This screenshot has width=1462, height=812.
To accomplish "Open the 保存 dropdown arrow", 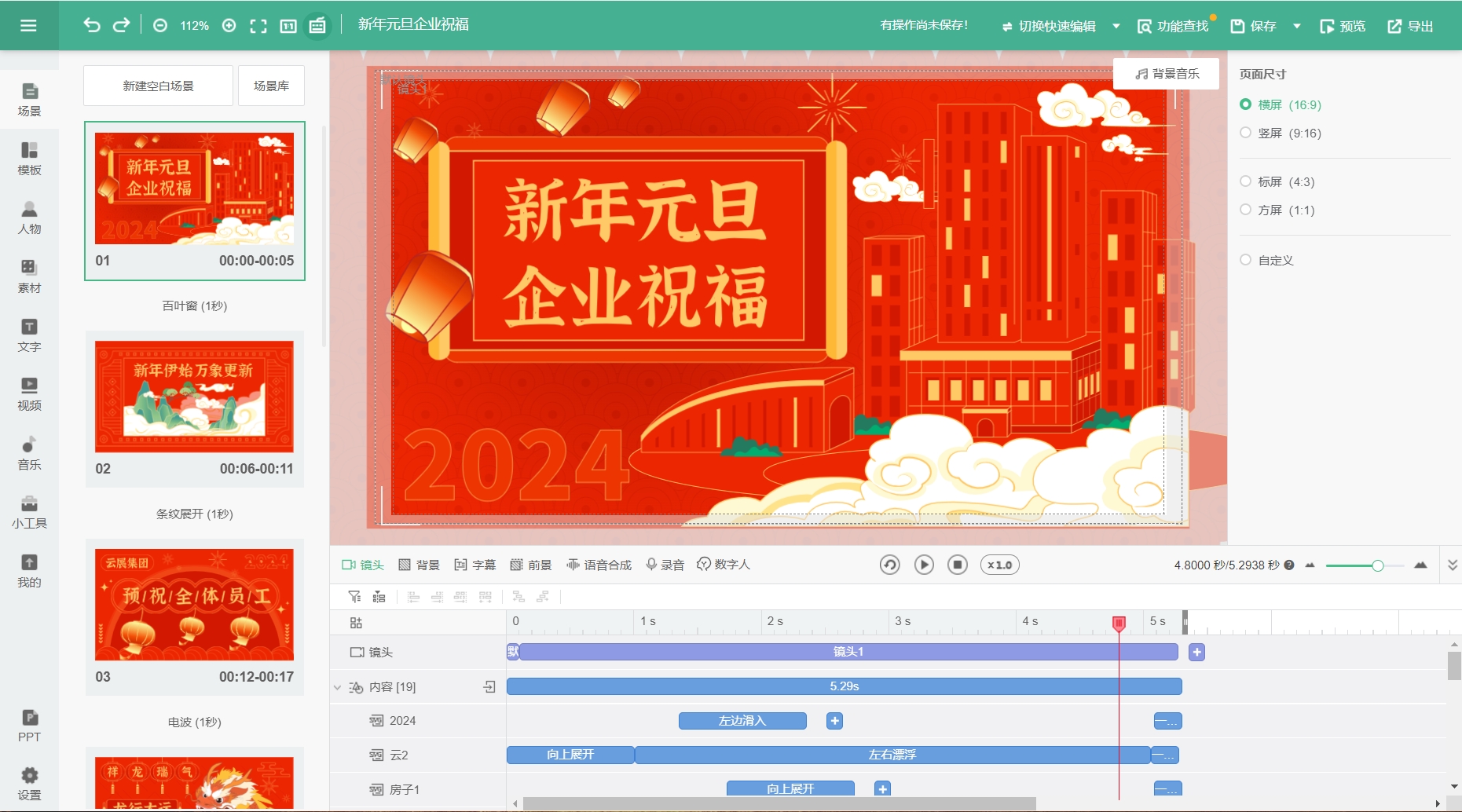I will click(x=1297, y=26).
